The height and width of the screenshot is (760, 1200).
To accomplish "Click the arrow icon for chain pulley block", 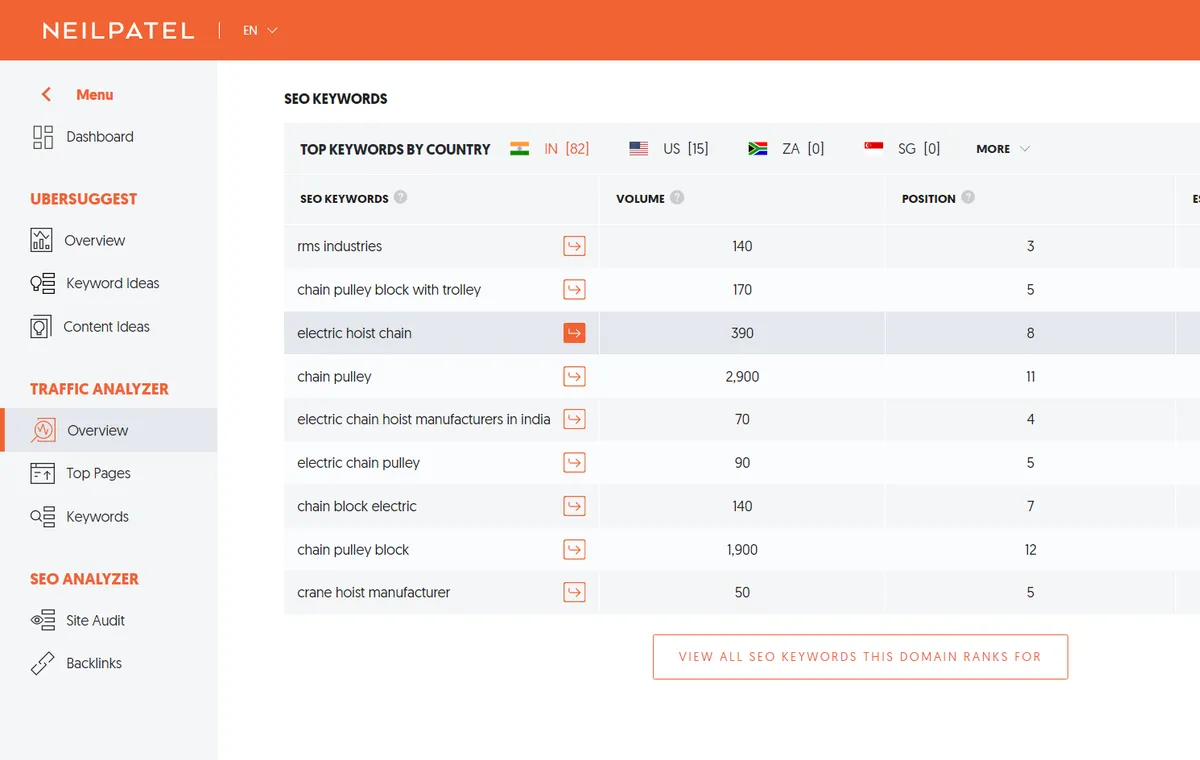I will coord(574,549).
